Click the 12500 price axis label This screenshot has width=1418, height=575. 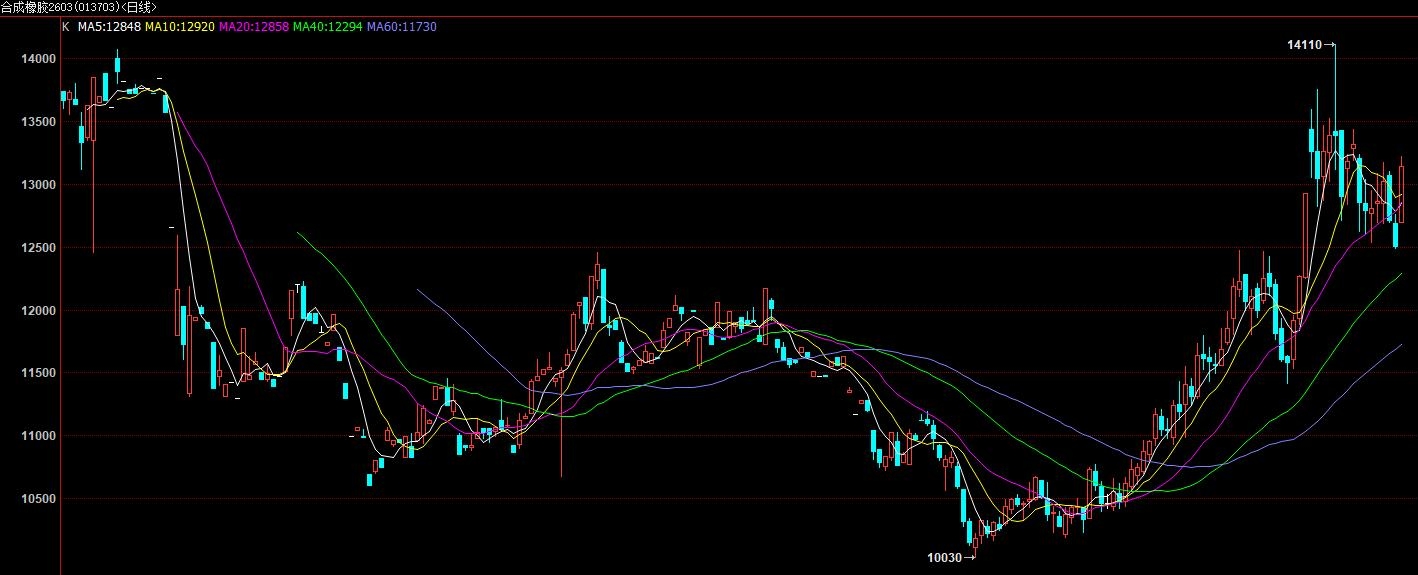[37, 248]
